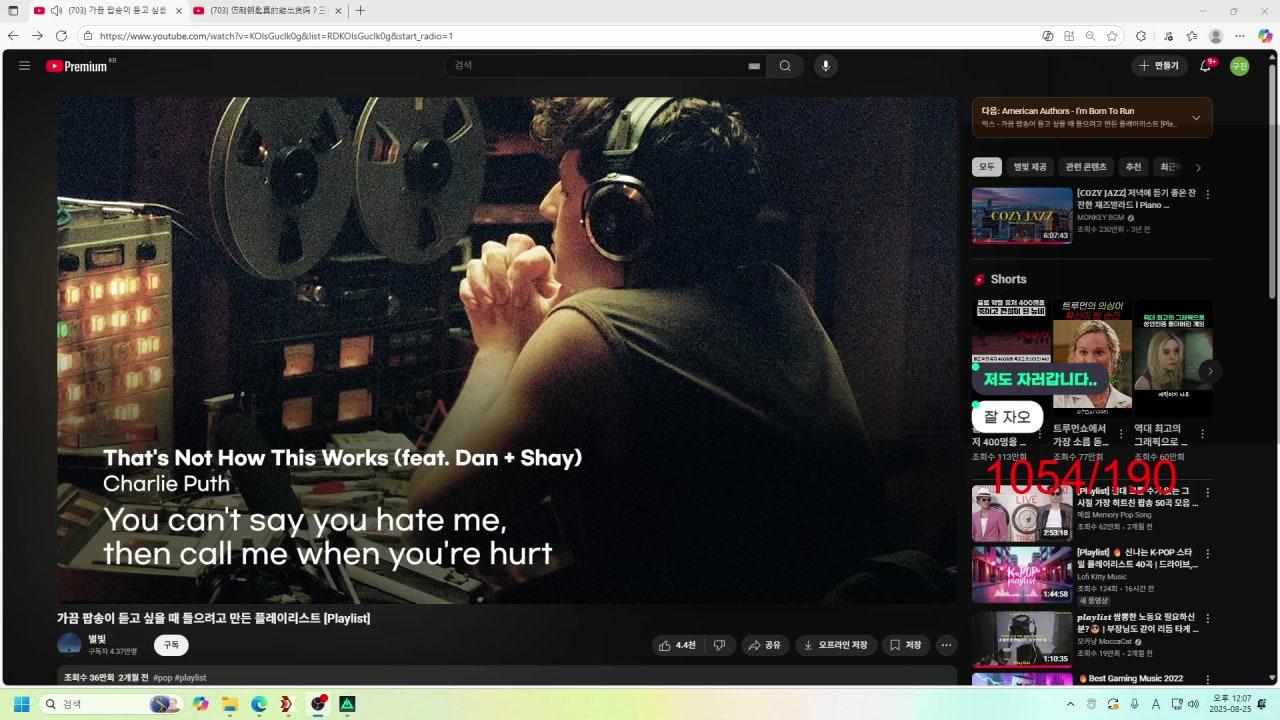Select the 관련 콘텐츠 filter chip

pos(1086,167)
